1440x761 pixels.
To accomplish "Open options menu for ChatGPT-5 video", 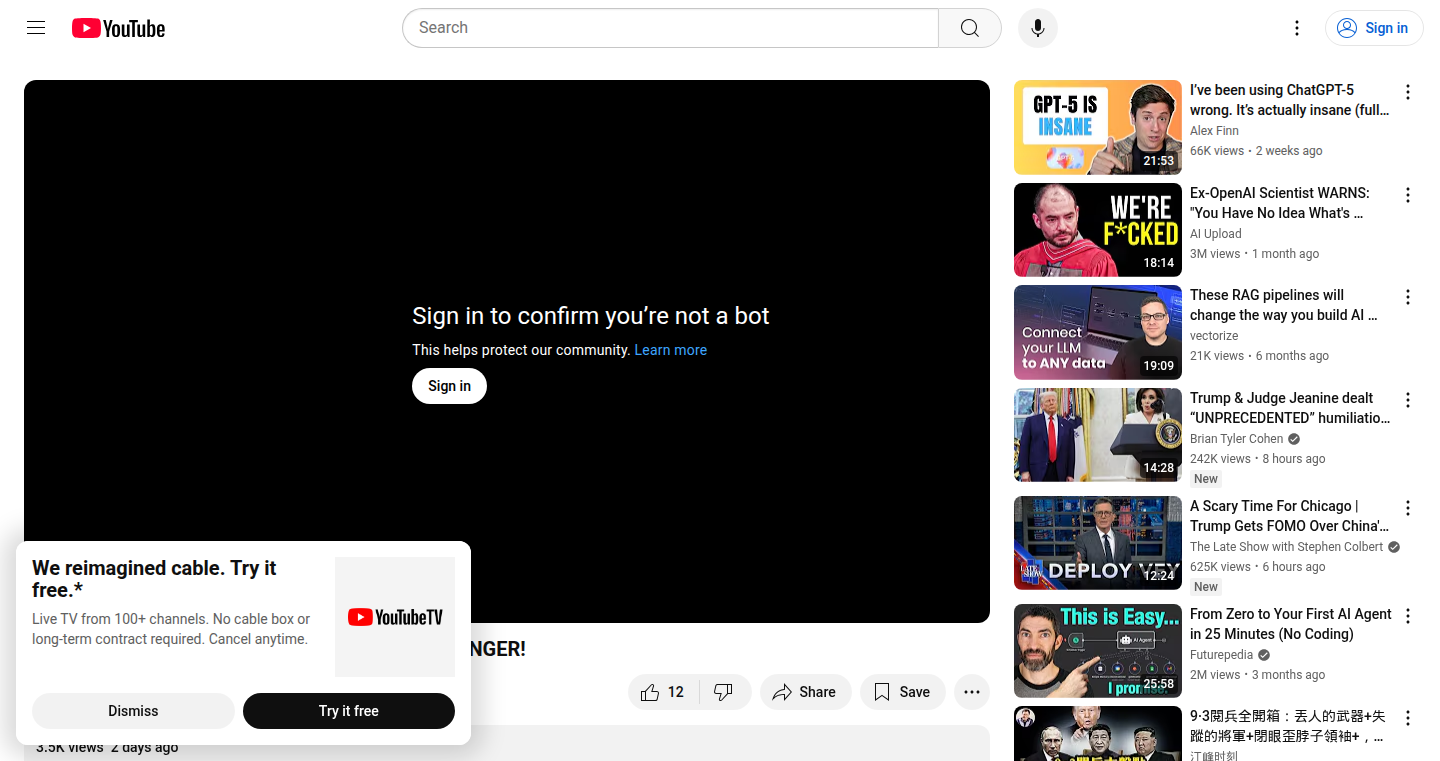I will pyautogui.click(x=1408, y=92).
